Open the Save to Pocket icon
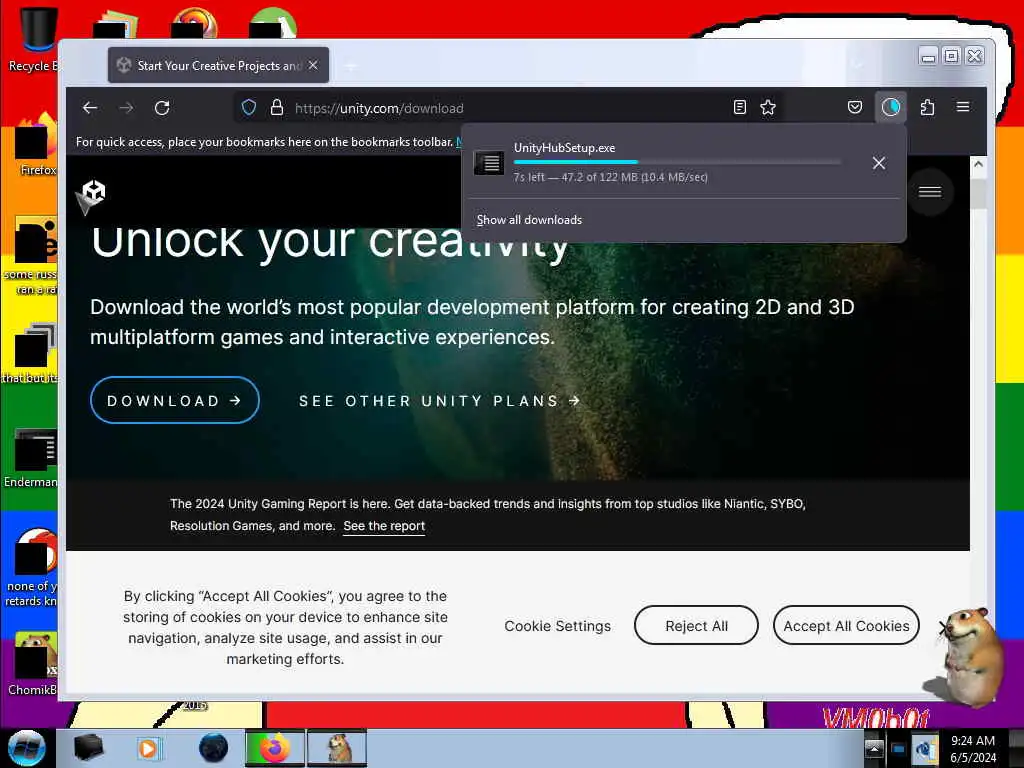 (x=854, y=107)
